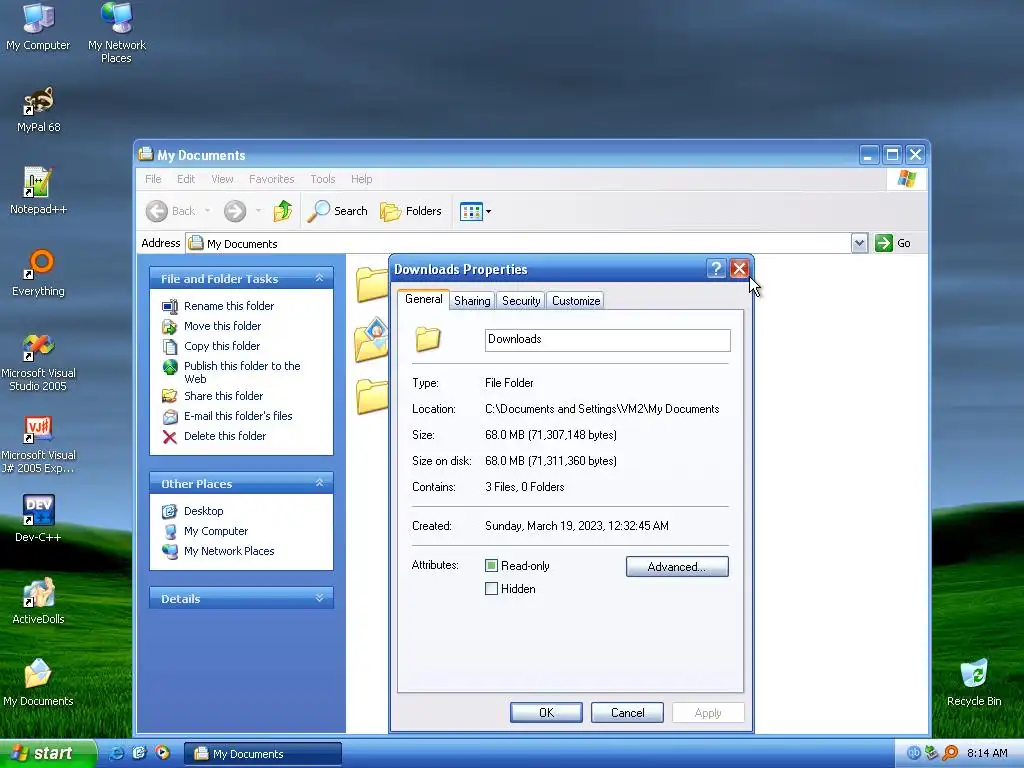Click Share this folder
This screenshot has width=1024, height=768.
tap(223, 396)
